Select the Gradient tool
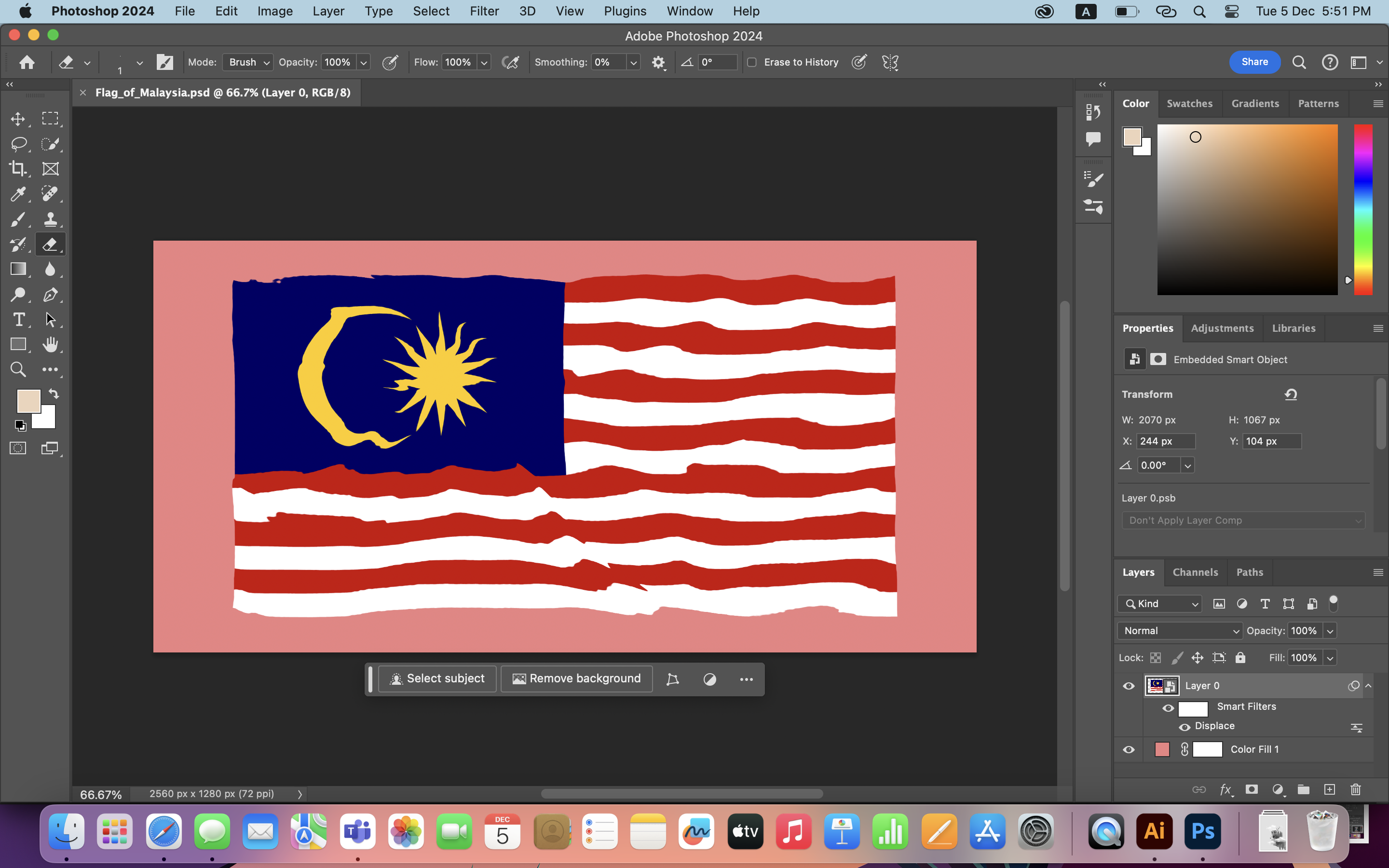The width and height of the screenshot is (1389, 868). [18, 269]
